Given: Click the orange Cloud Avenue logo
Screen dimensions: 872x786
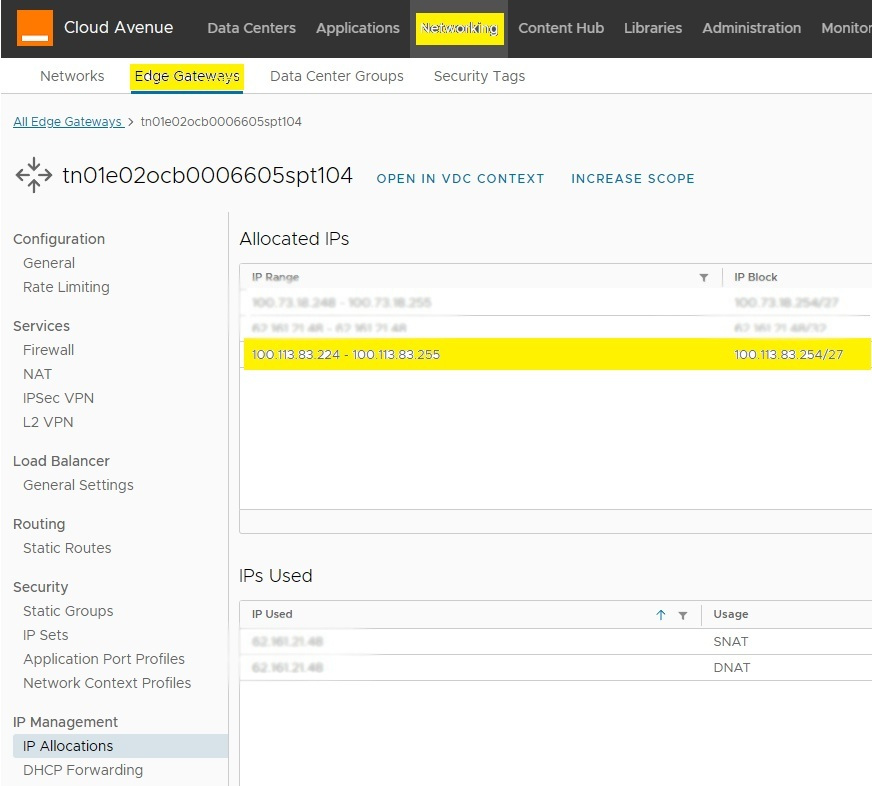Looking at the screenshot, I should pos(35,28).
